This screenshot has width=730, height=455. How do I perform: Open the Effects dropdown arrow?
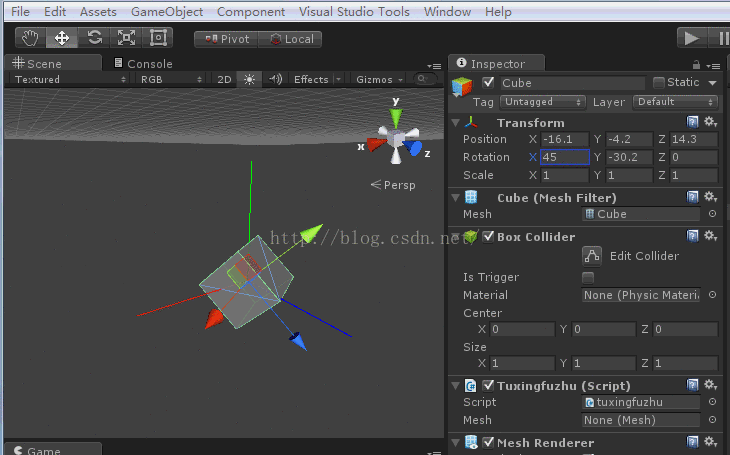338,80
